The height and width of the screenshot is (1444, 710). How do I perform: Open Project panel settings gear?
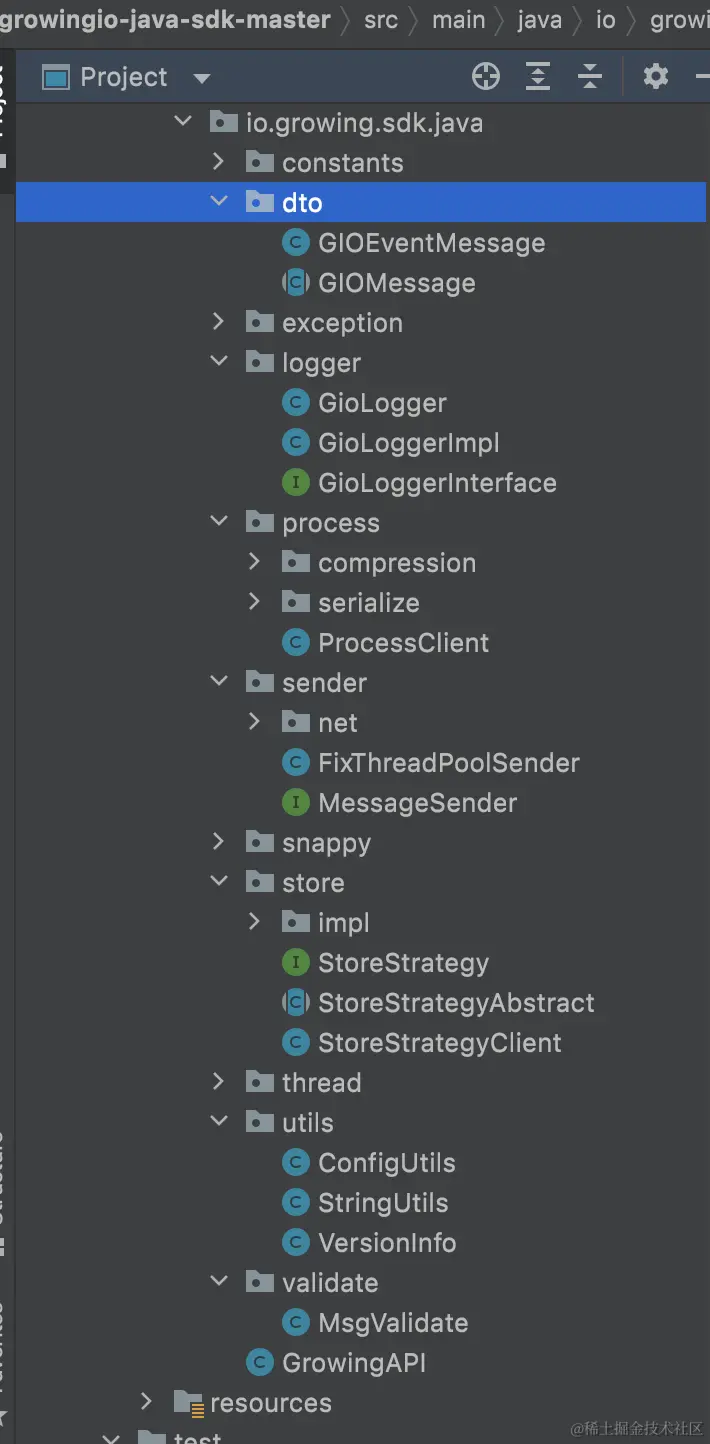click(x=656, y=76)
